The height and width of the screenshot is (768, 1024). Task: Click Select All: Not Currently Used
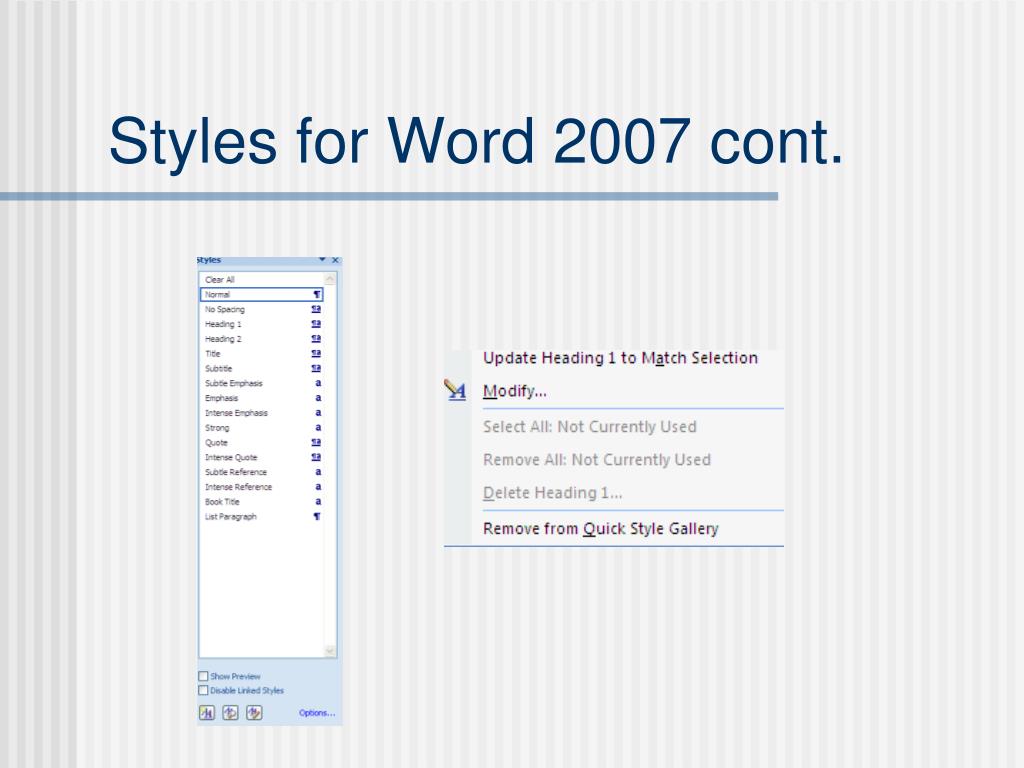tap(590, 426)
